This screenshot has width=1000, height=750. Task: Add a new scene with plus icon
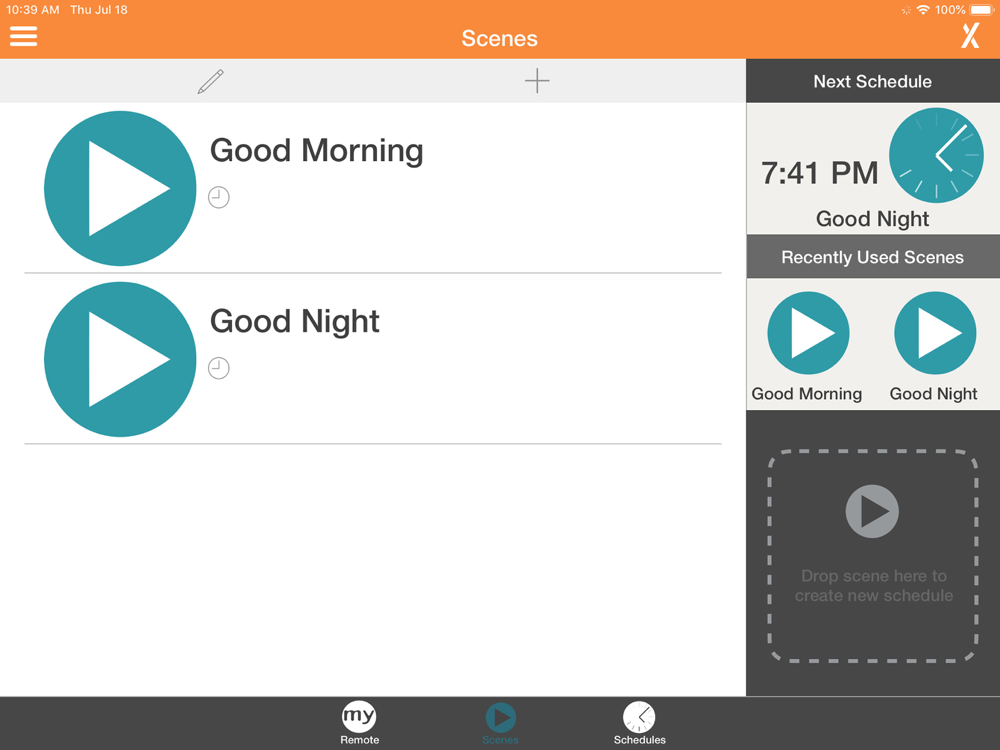[537, 81]
